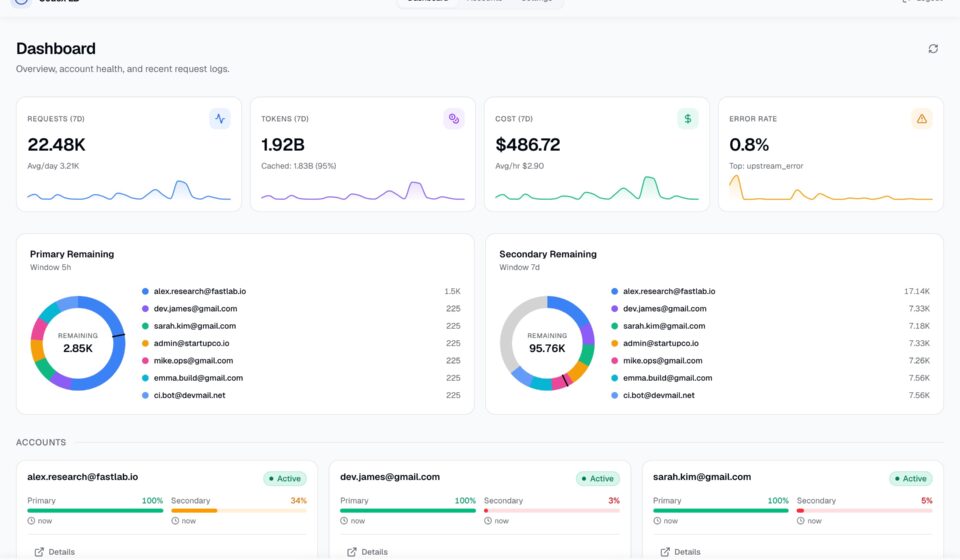Click the refresh icon beside Dashboard heading
The height and width of the screenshot is (560, 960).
point(932,48)
